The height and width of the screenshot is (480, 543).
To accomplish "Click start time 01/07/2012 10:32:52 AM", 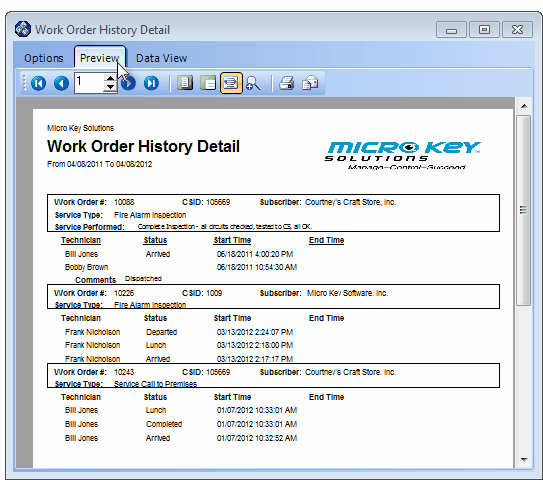I will [x=257, y=438].
